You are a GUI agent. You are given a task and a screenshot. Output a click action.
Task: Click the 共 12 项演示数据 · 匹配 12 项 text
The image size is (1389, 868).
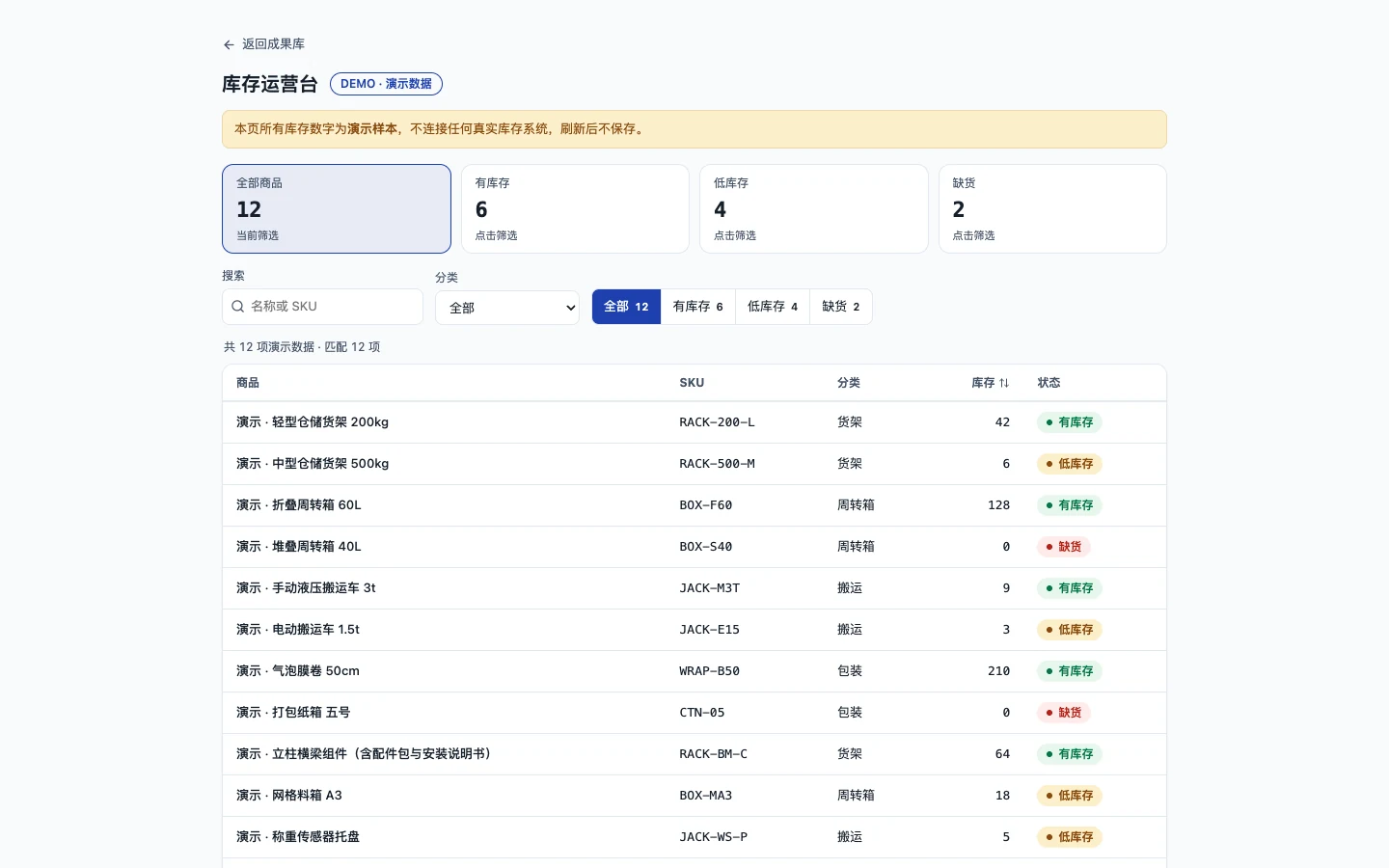(x=302, y=347)
